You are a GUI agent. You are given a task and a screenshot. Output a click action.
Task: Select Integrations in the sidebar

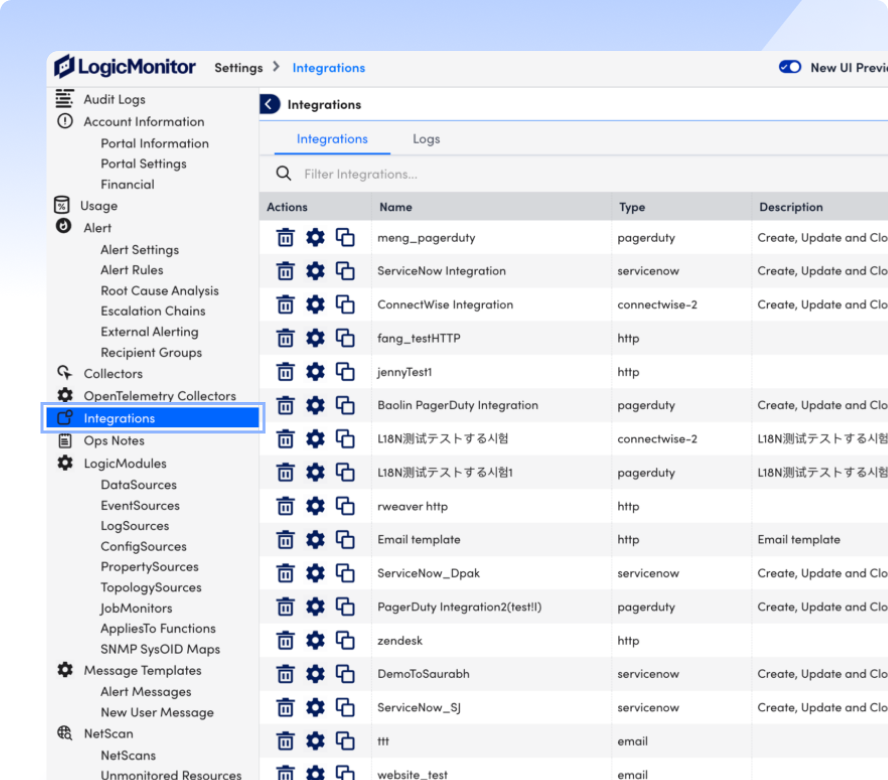coord(153,418)
